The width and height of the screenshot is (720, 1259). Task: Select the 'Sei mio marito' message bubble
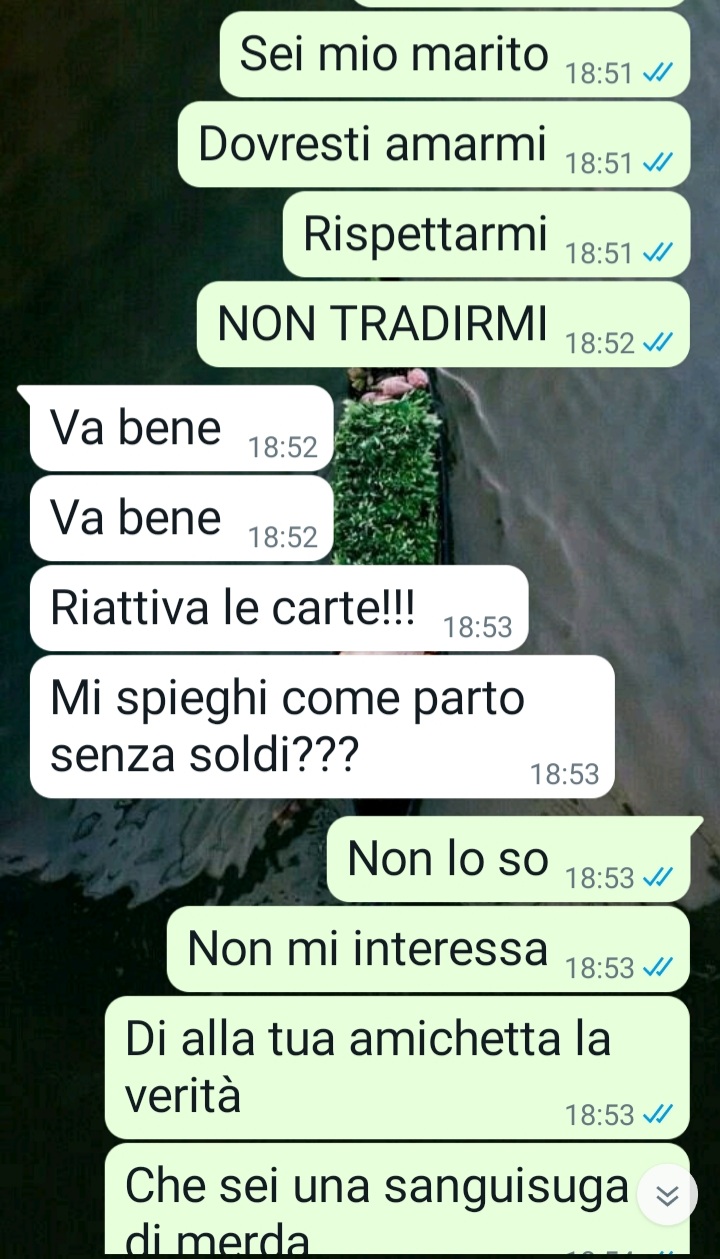click(x=455, y=55)
